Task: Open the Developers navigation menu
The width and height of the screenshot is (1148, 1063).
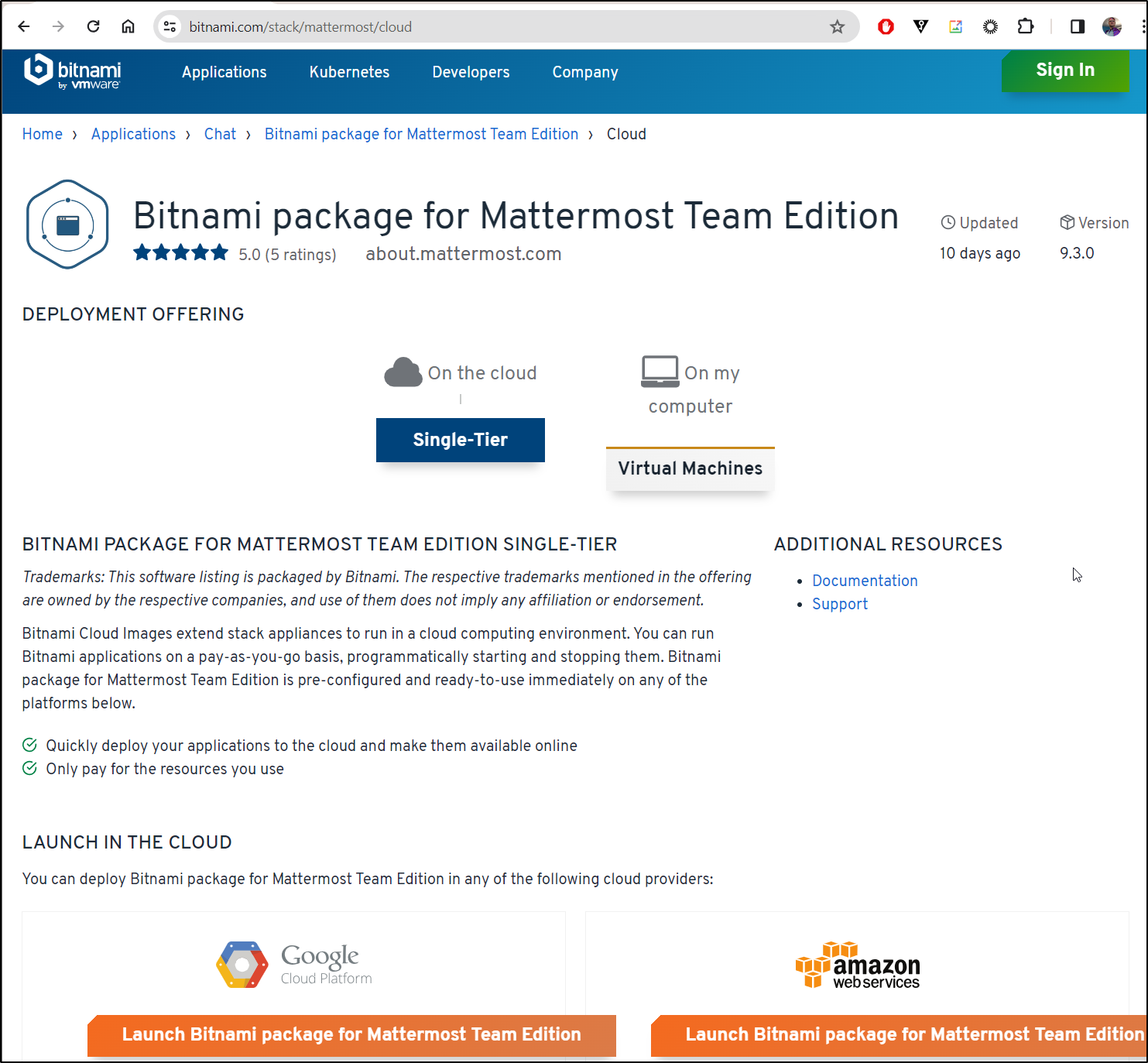Action: 471,72
